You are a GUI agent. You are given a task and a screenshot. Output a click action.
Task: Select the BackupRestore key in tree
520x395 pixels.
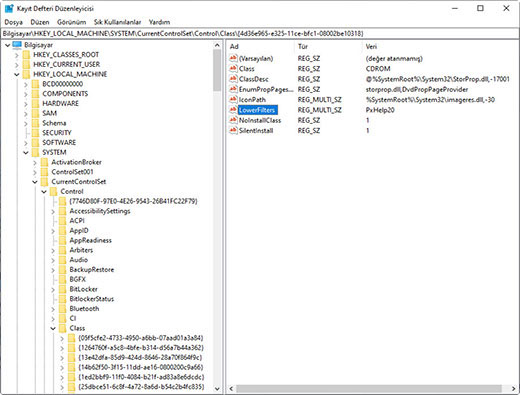pyautogui.click(x=92, y=270)
